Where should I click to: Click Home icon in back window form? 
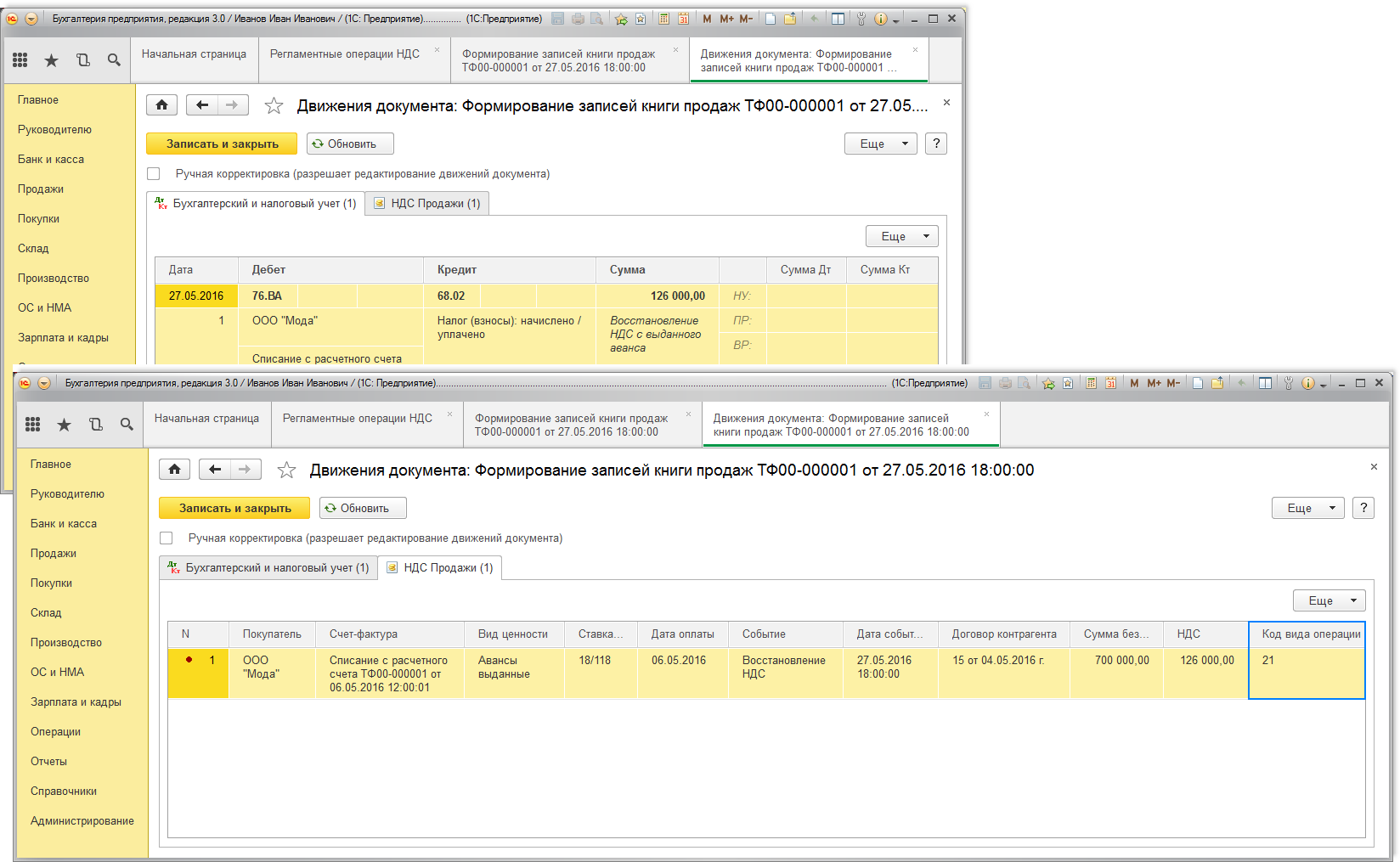pyautogui.click(x=161, y=105)
